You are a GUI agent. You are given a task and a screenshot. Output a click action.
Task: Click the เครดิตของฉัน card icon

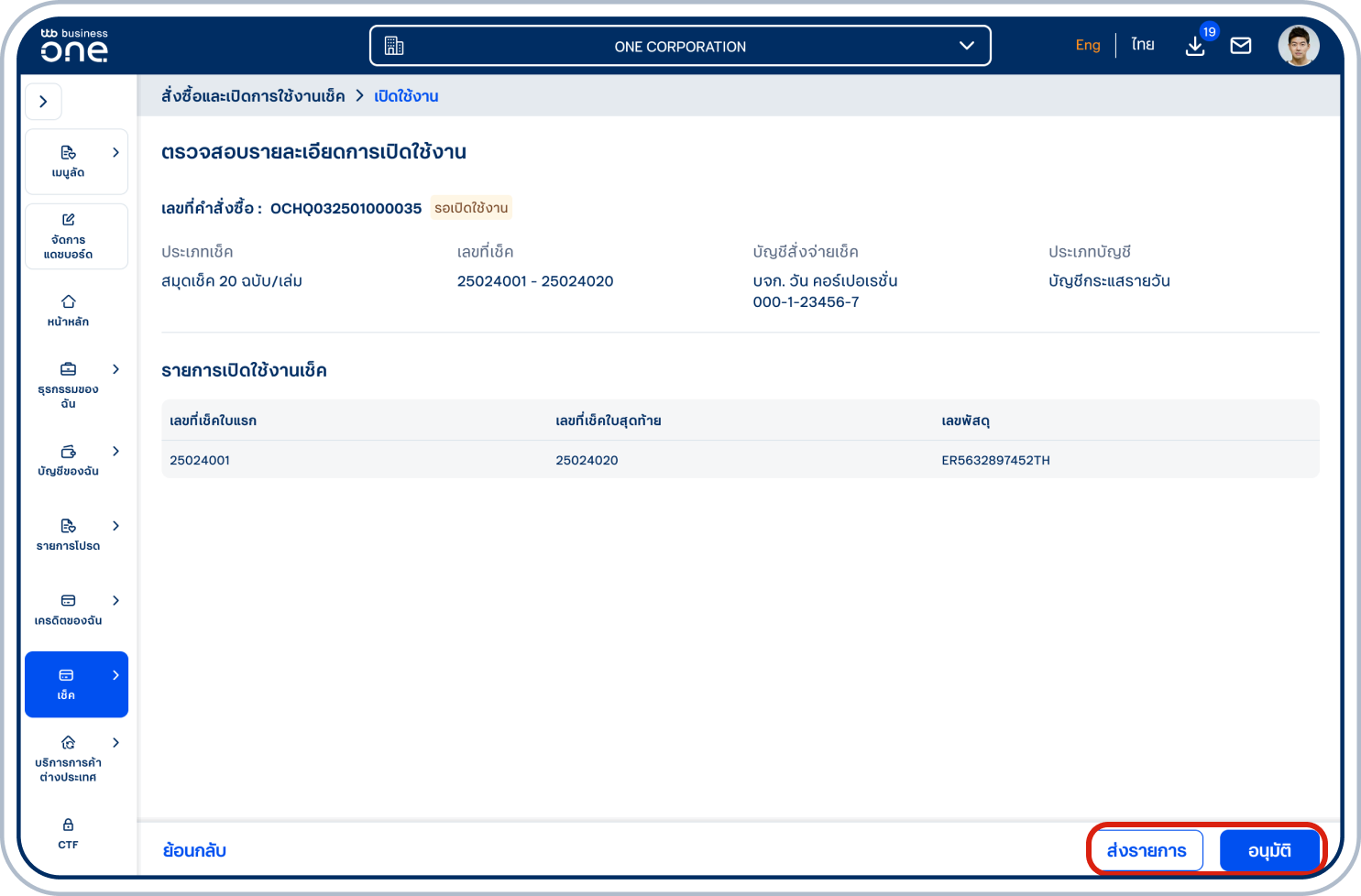[68, 601]
